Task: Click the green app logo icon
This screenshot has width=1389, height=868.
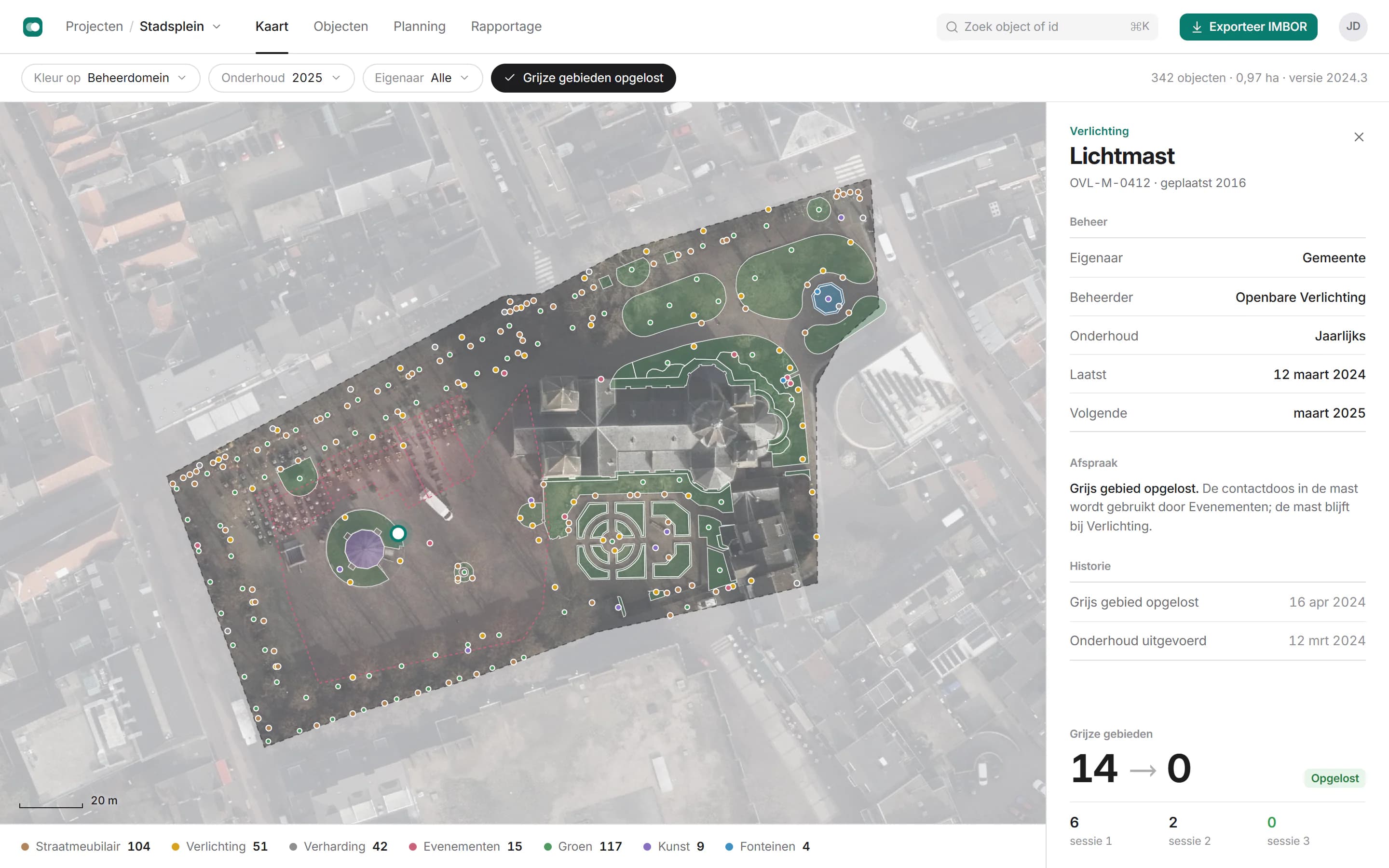Action: (33, 27)
